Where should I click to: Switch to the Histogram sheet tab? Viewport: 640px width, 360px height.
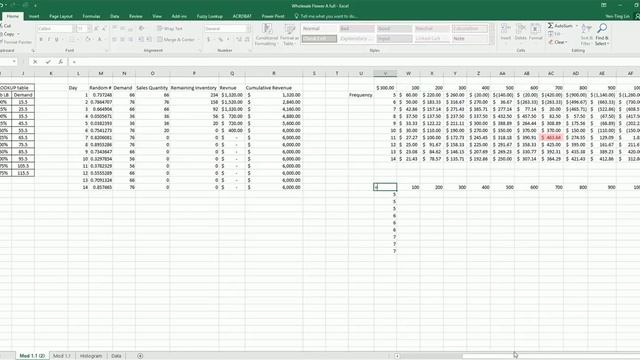pyautogui.click(x=91, y=356)
